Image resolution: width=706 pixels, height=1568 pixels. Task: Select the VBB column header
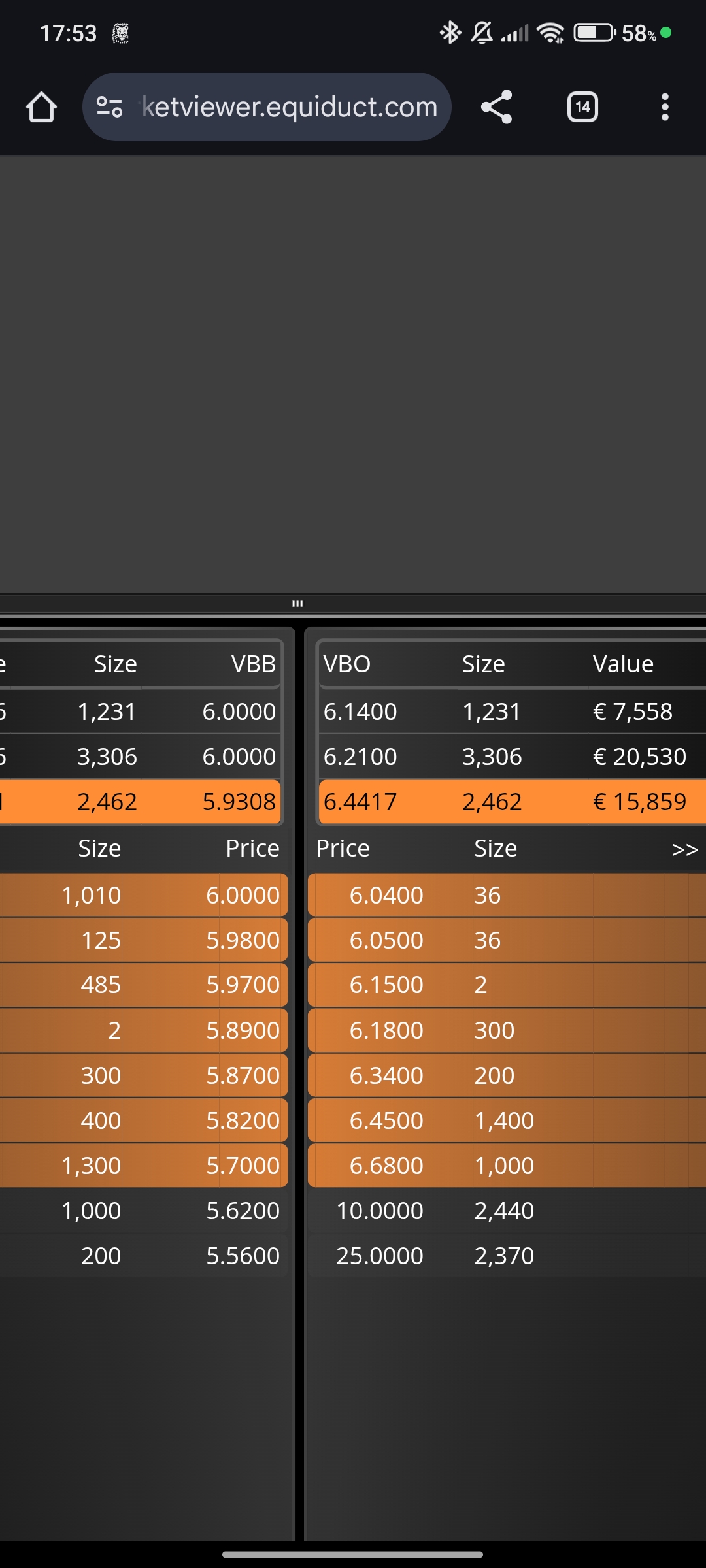pyautogui.click(x=254, y=664)
